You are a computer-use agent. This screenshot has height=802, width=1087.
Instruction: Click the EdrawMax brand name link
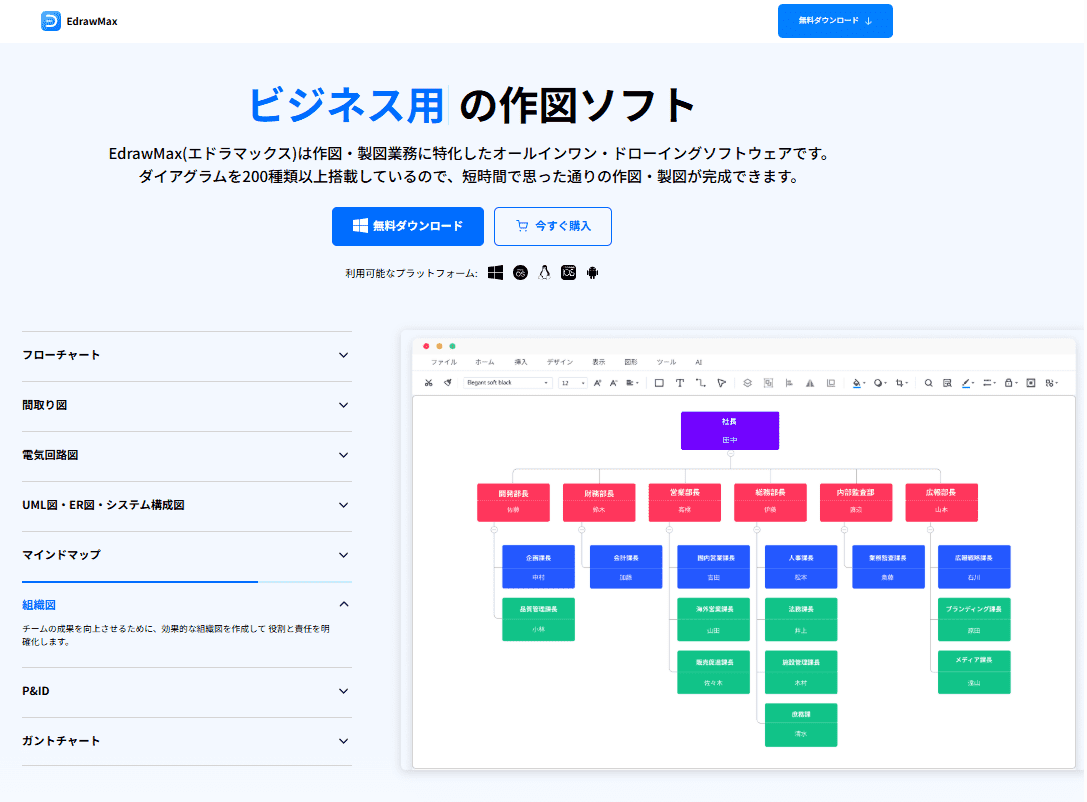tap(92, 21)
